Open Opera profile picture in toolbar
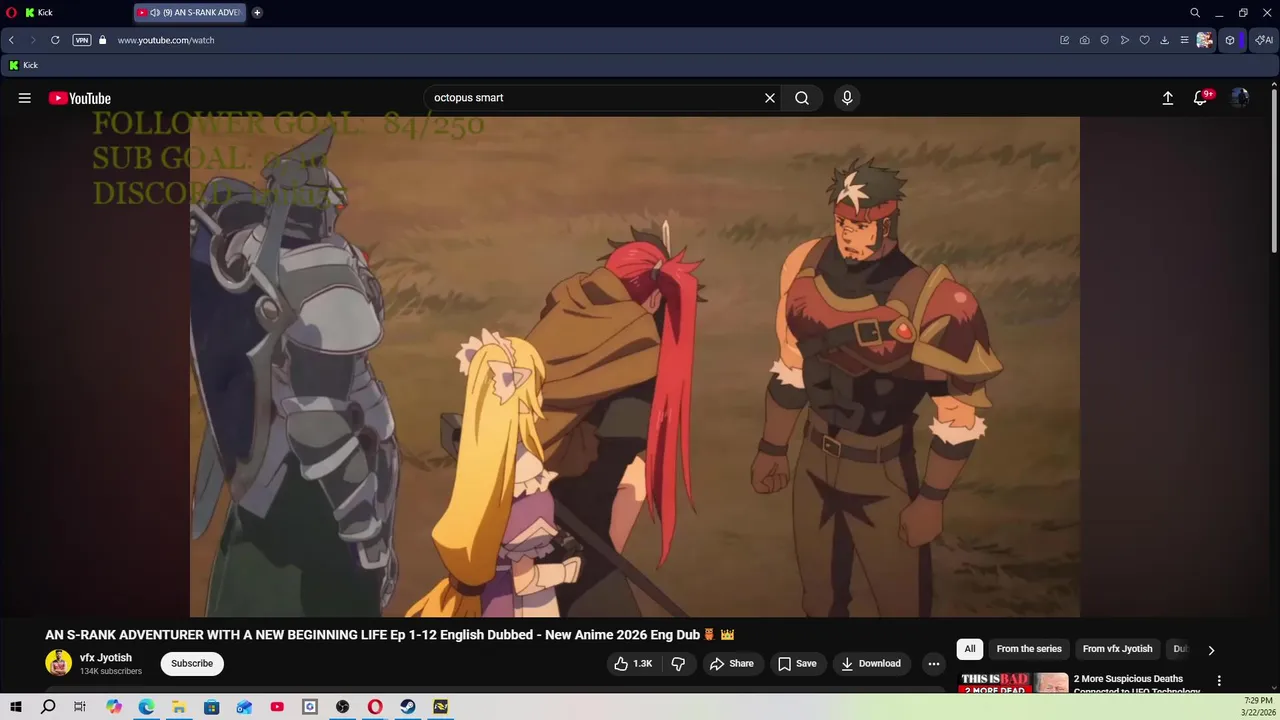 (x=1205, y=40)
